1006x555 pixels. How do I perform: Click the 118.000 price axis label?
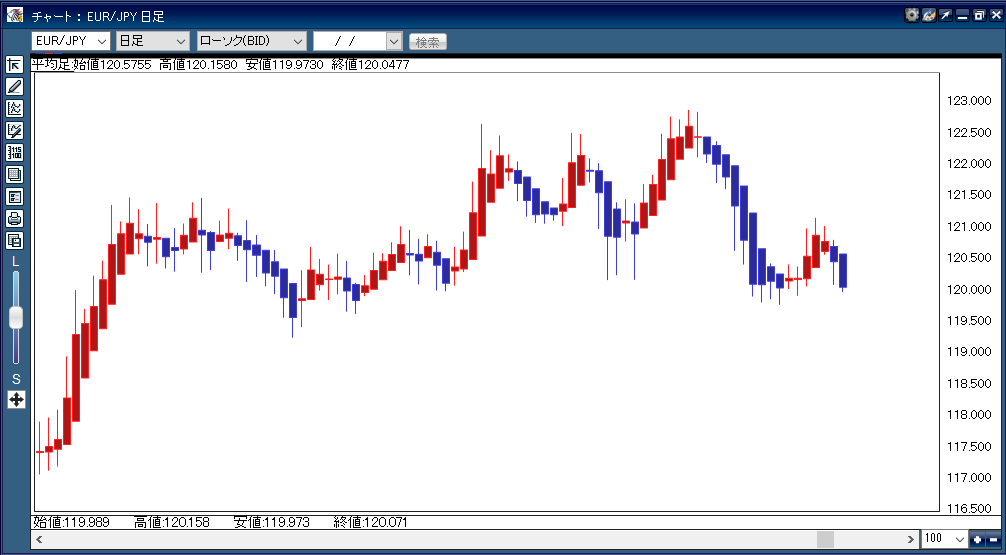point(969,415)
